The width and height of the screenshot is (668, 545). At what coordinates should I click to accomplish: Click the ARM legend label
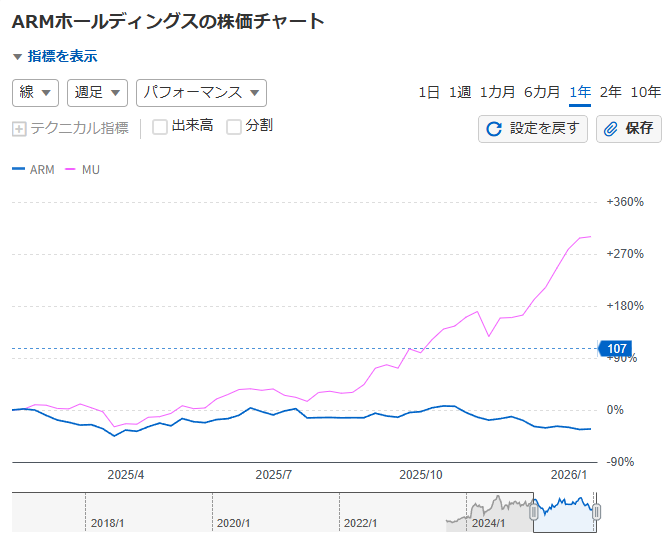coord(42,170)
